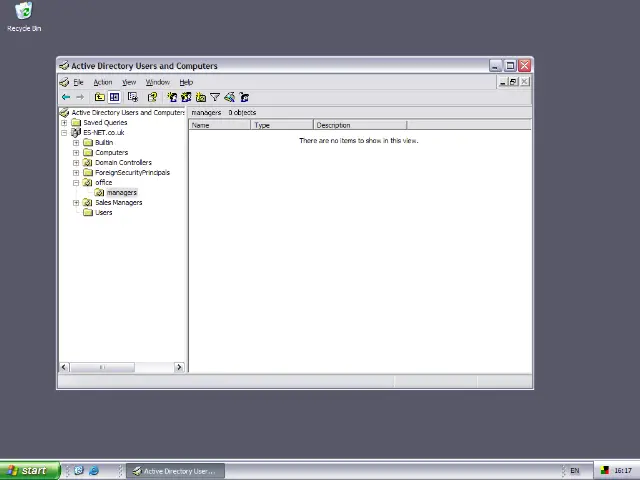
Task: Toggle the console tree pane button
Action: coord(114,97)
